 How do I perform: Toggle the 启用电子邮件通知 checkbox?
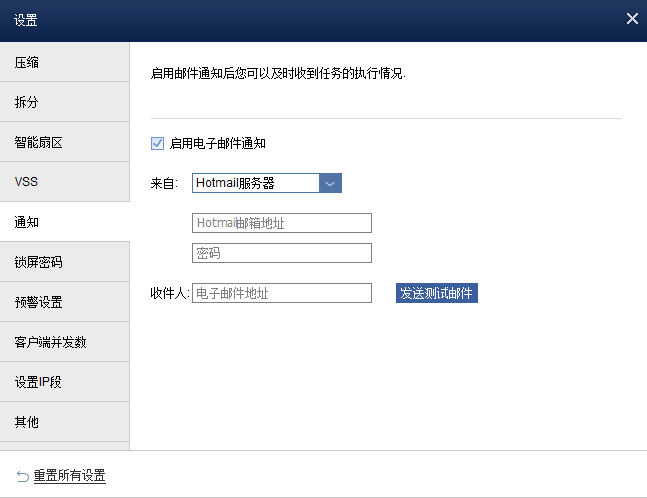(x=157, y=143)
